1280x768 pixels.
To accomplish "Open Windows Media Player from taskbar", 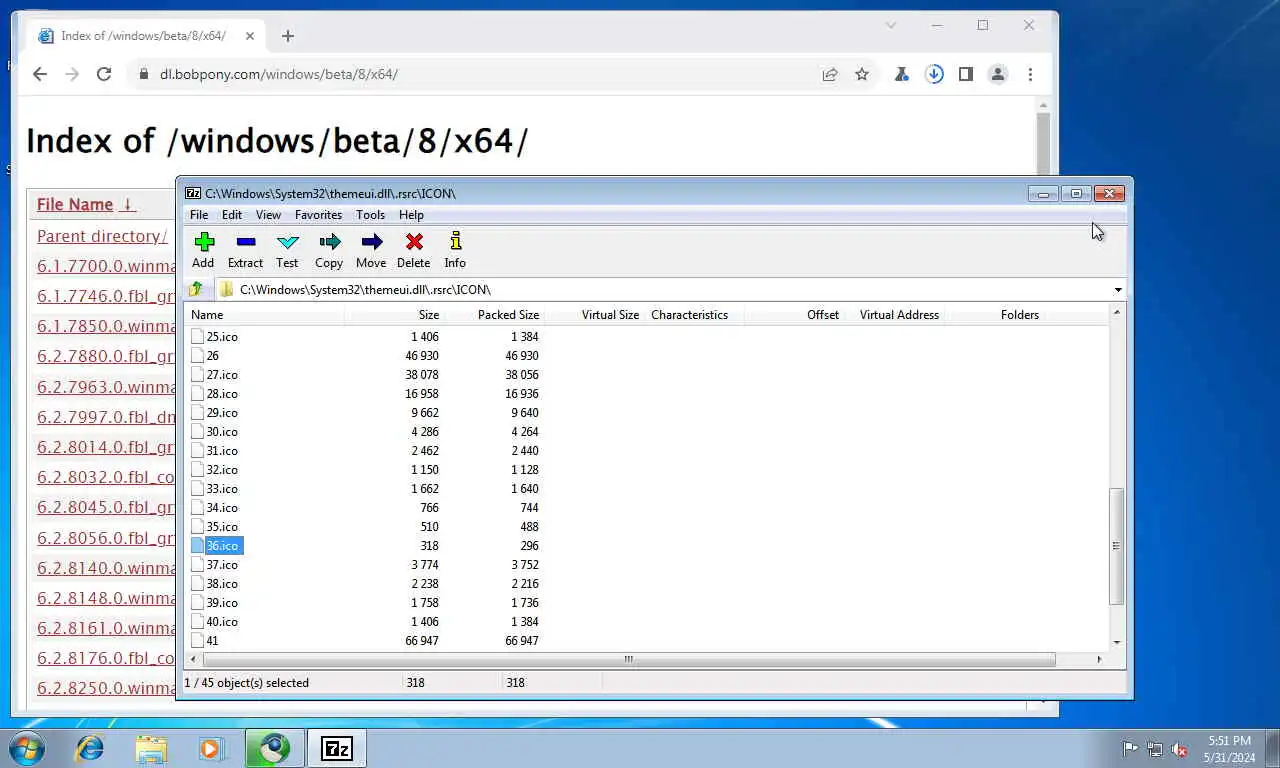I will tap(211, 748).
